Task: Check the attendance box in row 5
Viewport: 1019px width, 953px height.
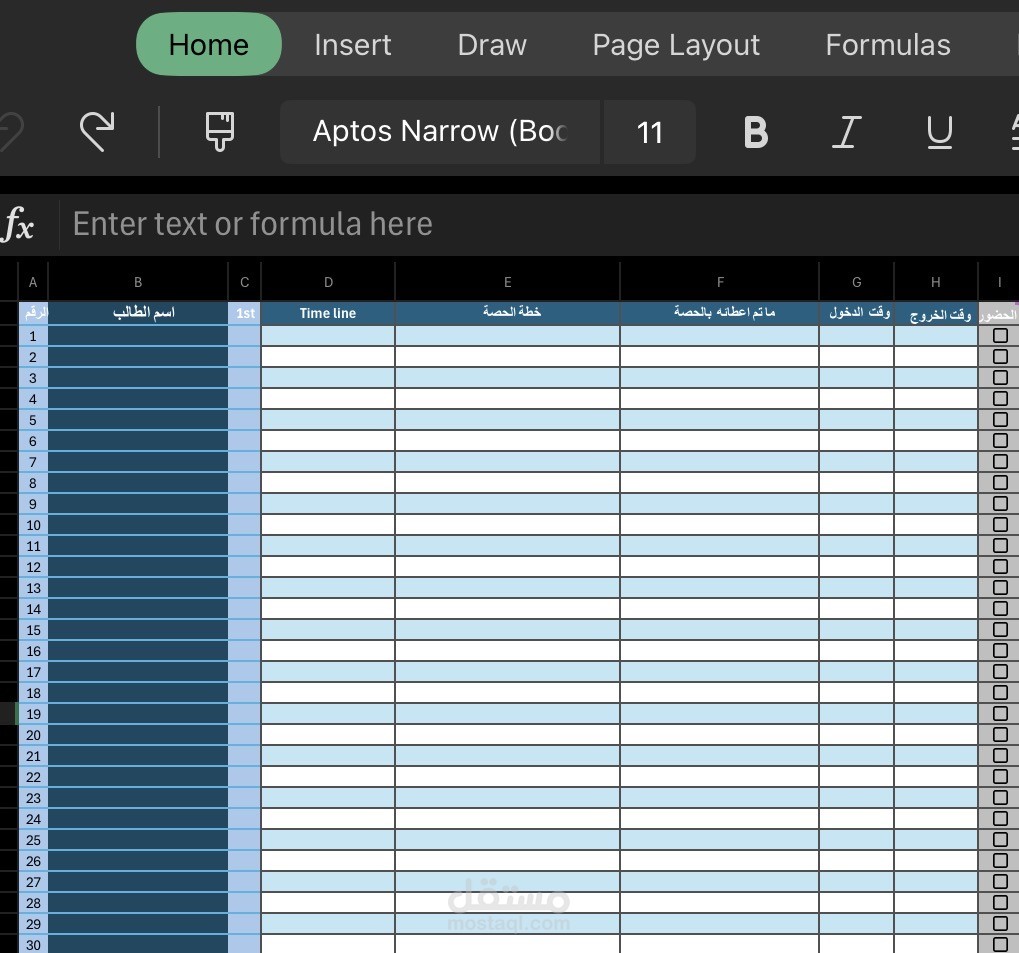Action: (x=1000, y=419)
